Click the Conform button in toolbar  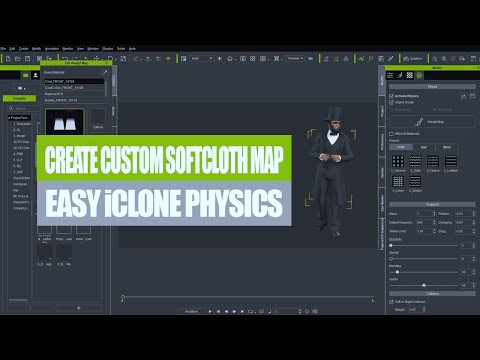tap(413, 59)
